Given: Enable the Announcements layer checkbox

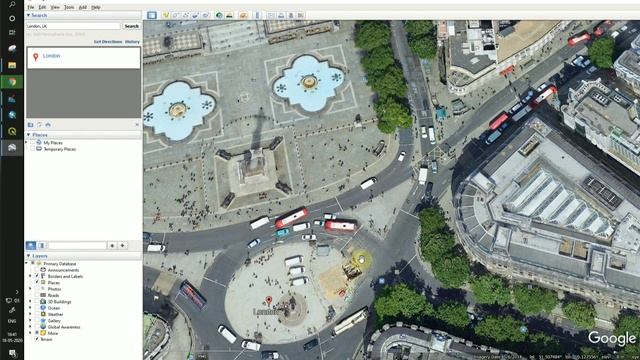Looking at the screenshot, I should [36, 270].
